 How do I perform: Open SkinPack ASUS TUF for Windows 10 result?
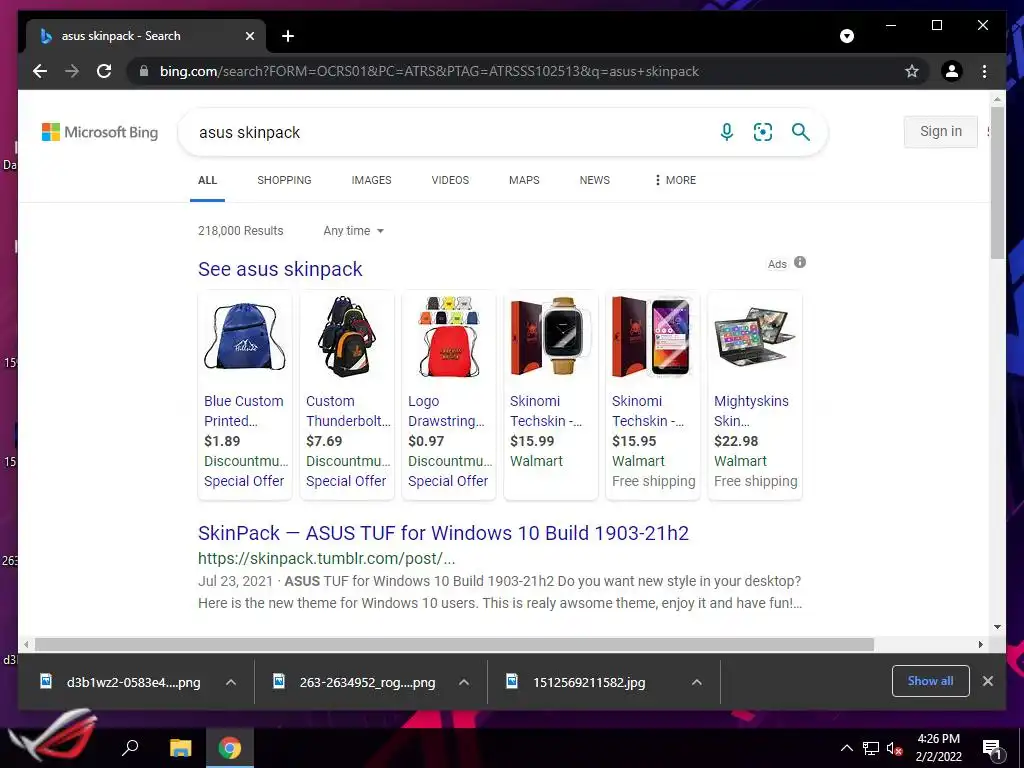[443, 533]
